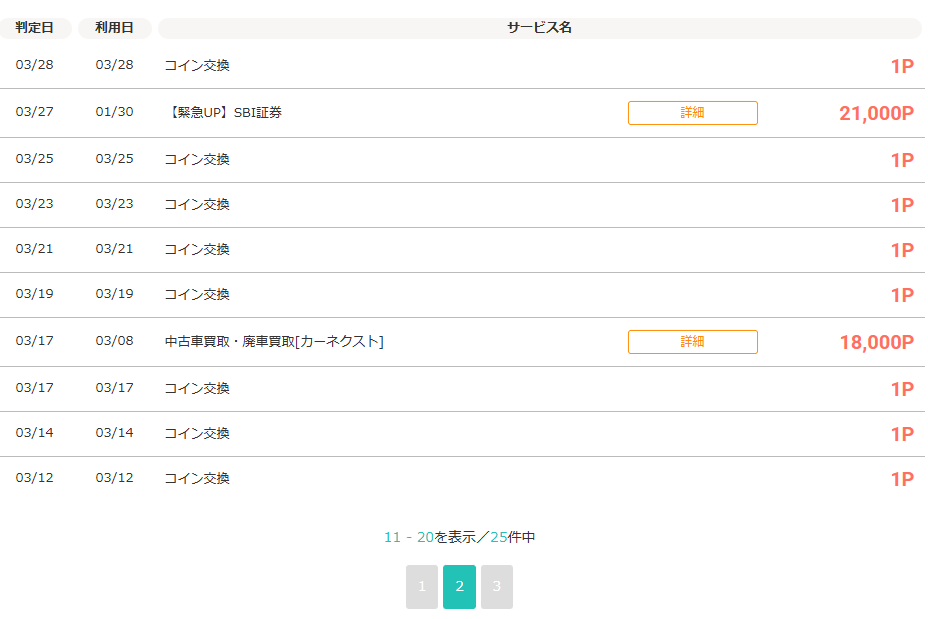The width and height of the screenshot is (928, 619).
Task: Jump to page 3 of results
Action: pos(496,587)
